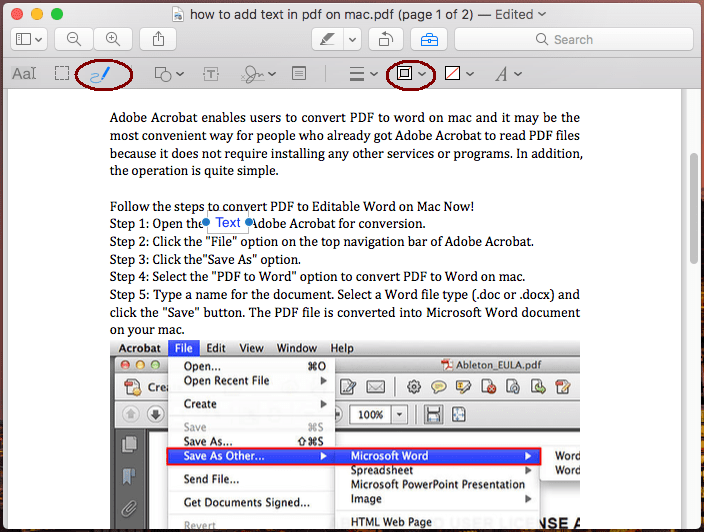Click 'Send File...' menu entry
704x532 pixels.
pos(251,479)
